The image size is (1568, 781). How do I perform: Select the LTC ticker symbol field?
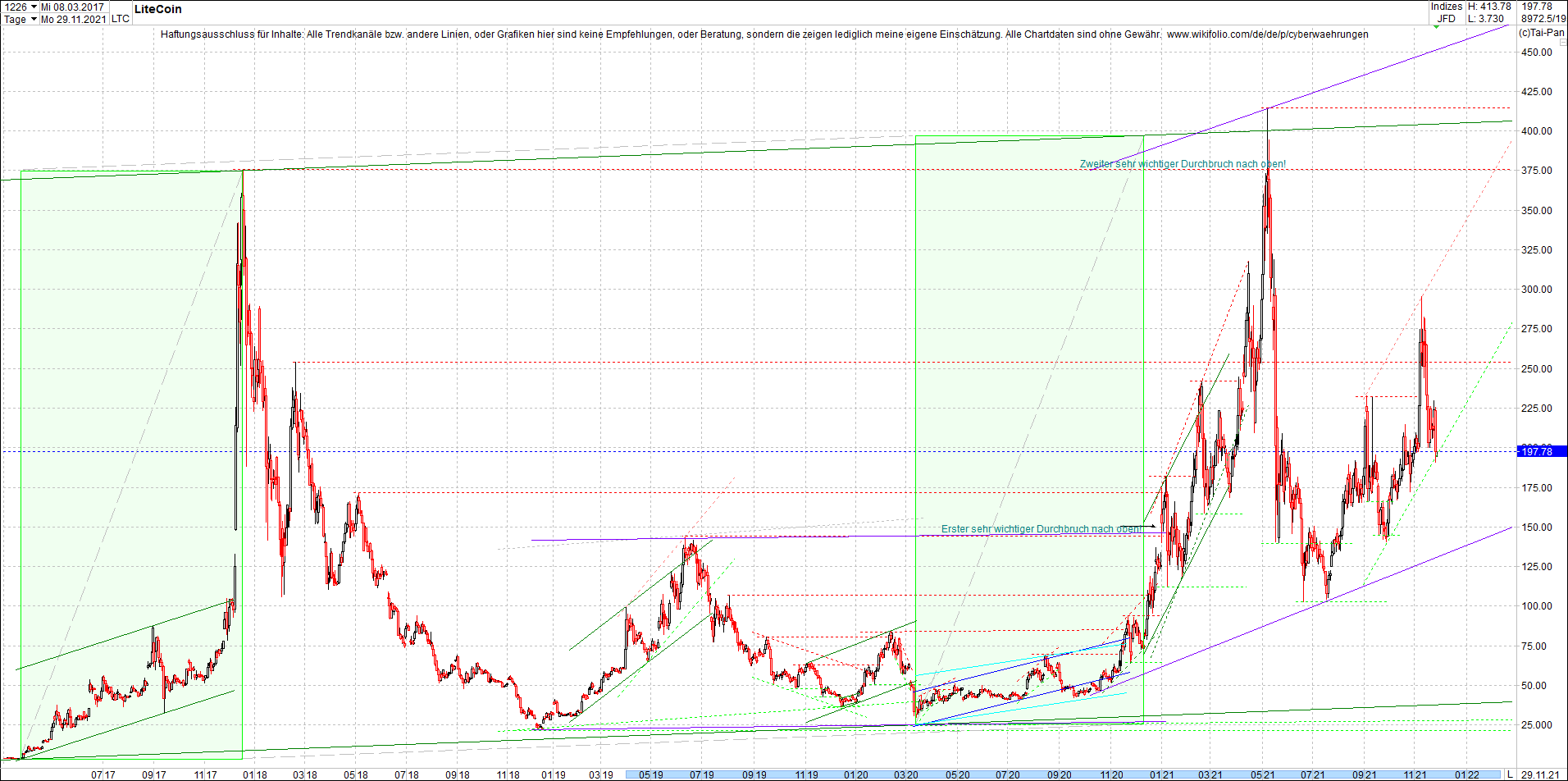click(x=120, y=19)
